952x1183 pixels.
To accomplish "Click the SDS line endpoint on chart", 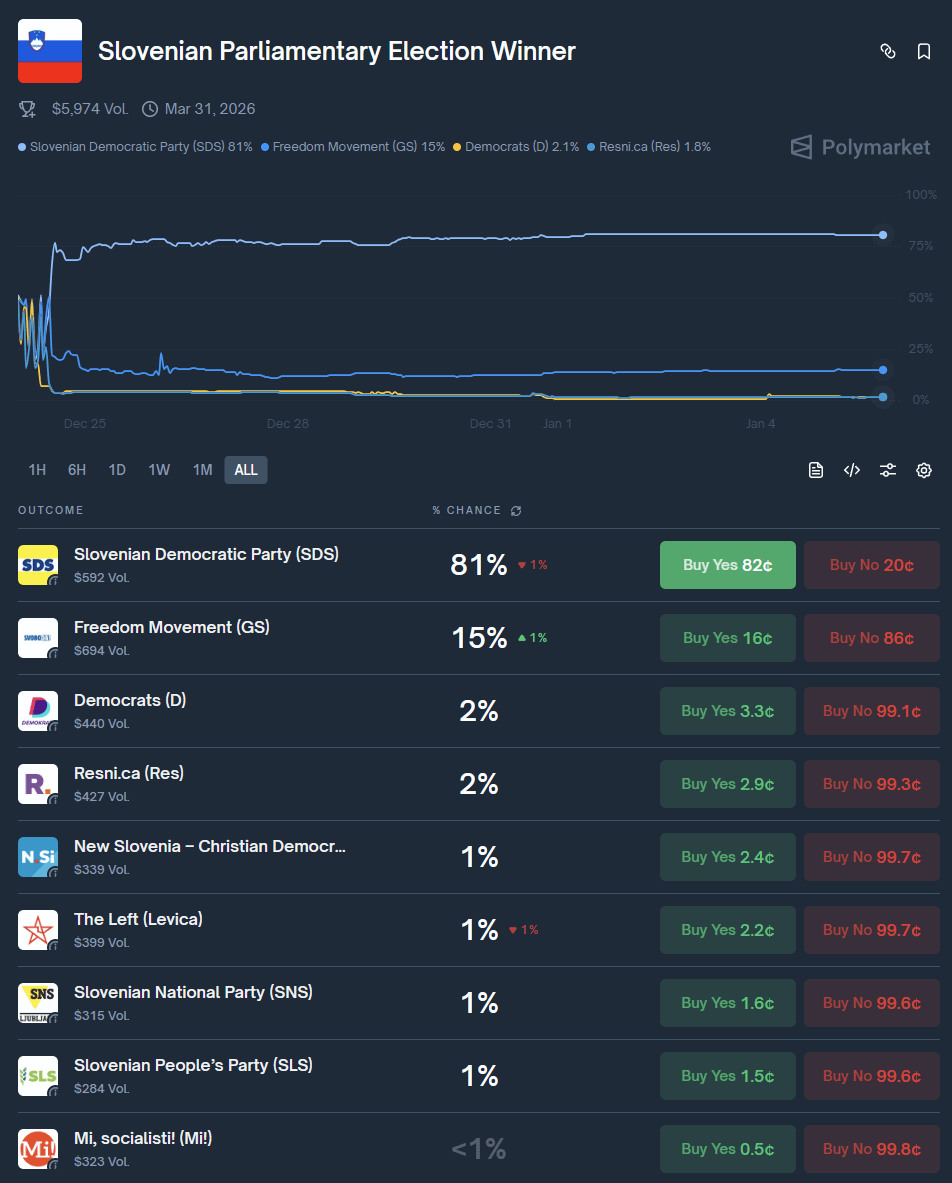I will coord(883,235).
